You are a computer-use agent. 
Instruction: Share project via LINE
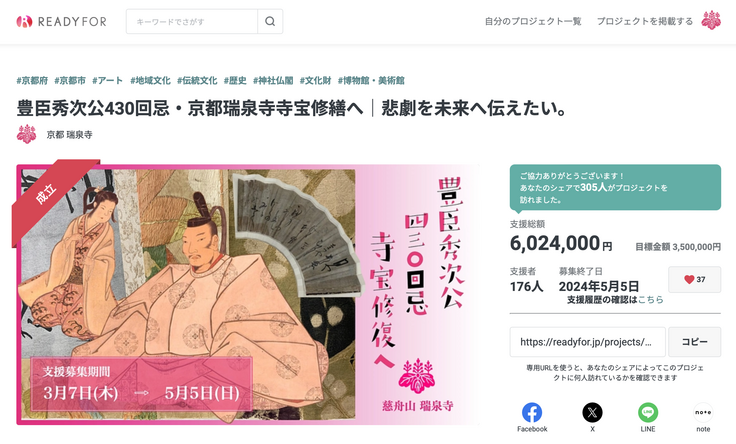(x=648, y=417)
